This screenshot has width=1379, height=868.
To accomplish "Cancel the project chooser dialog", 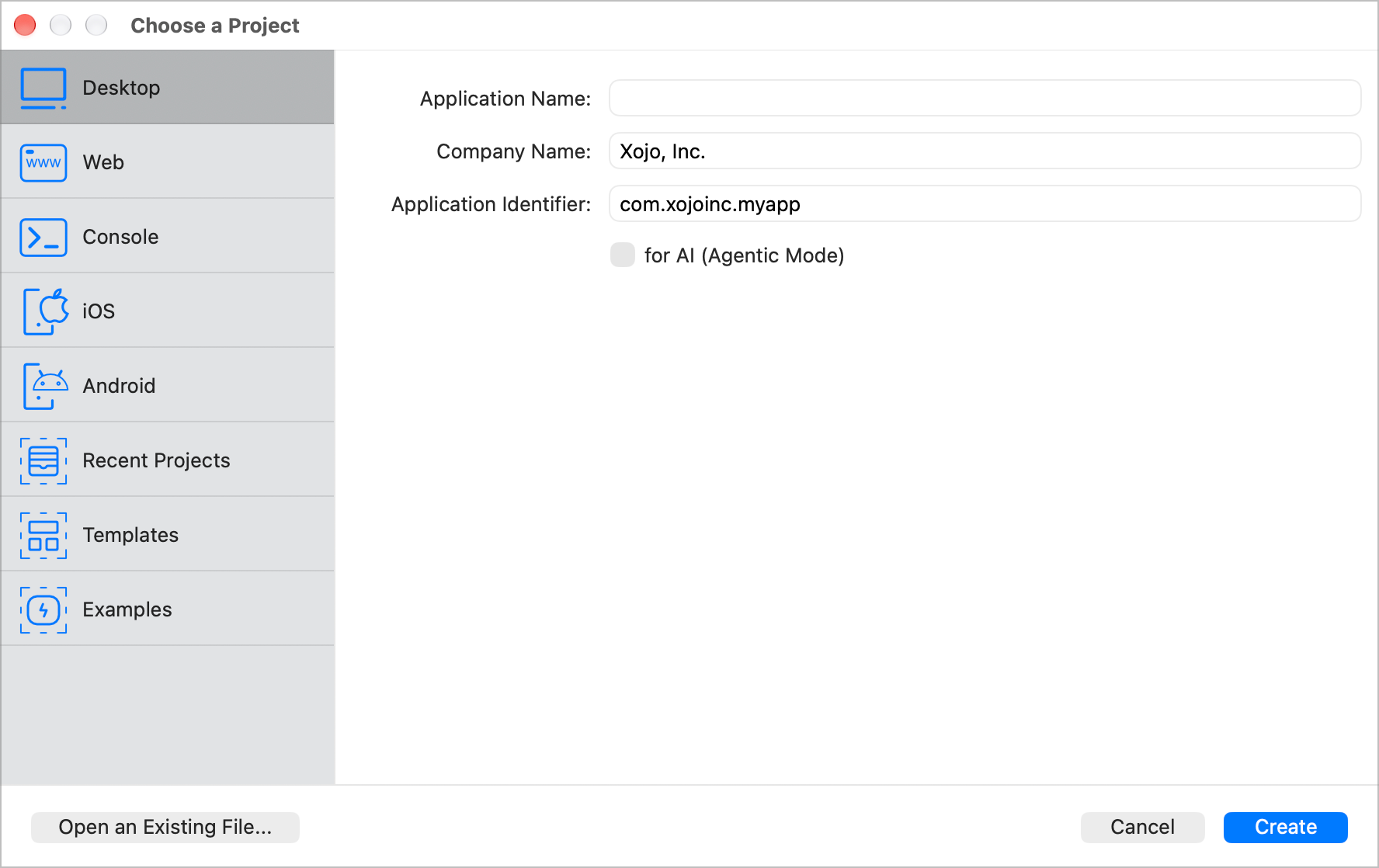I will (x=1142, y=827).
